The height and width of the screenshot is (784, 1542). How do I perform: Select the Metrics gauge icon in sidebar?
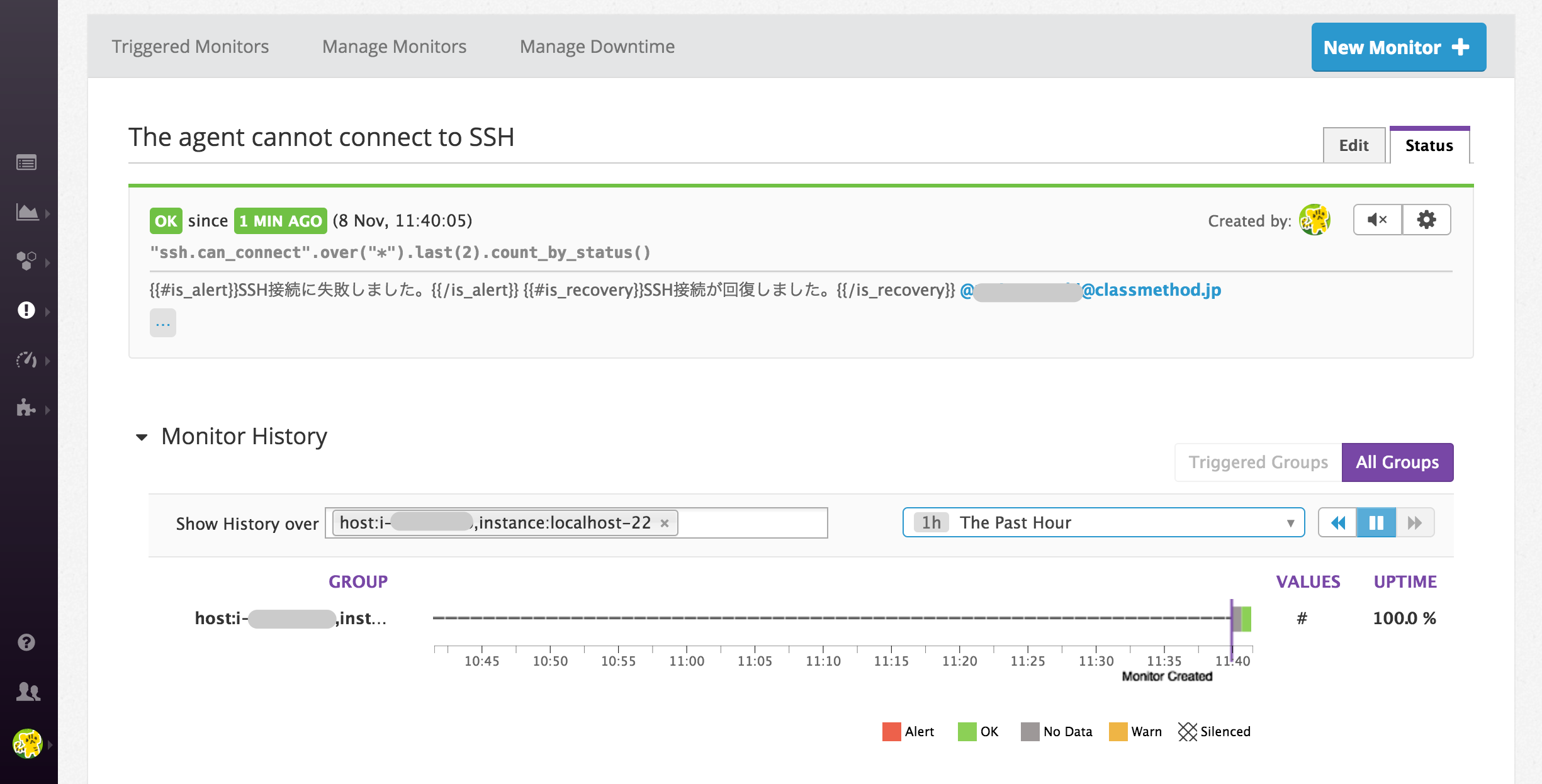click(x=26, y=361)
